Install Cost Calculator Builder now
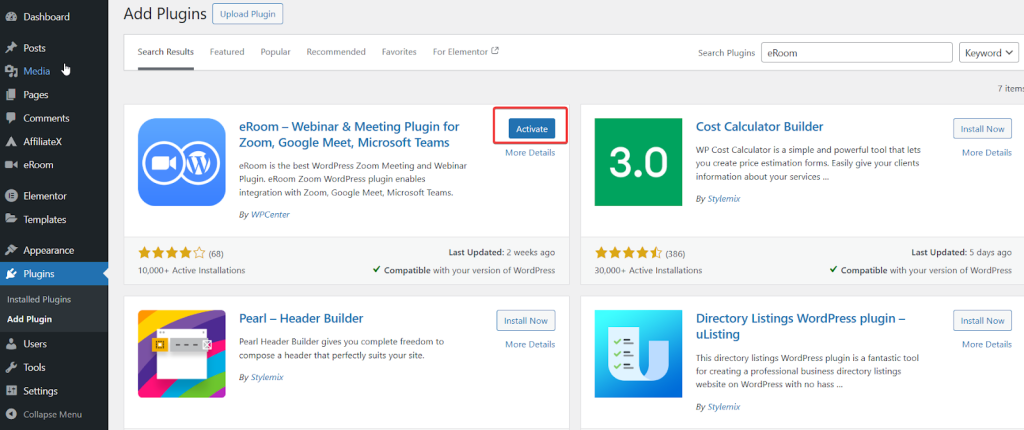 click(982, 129)
